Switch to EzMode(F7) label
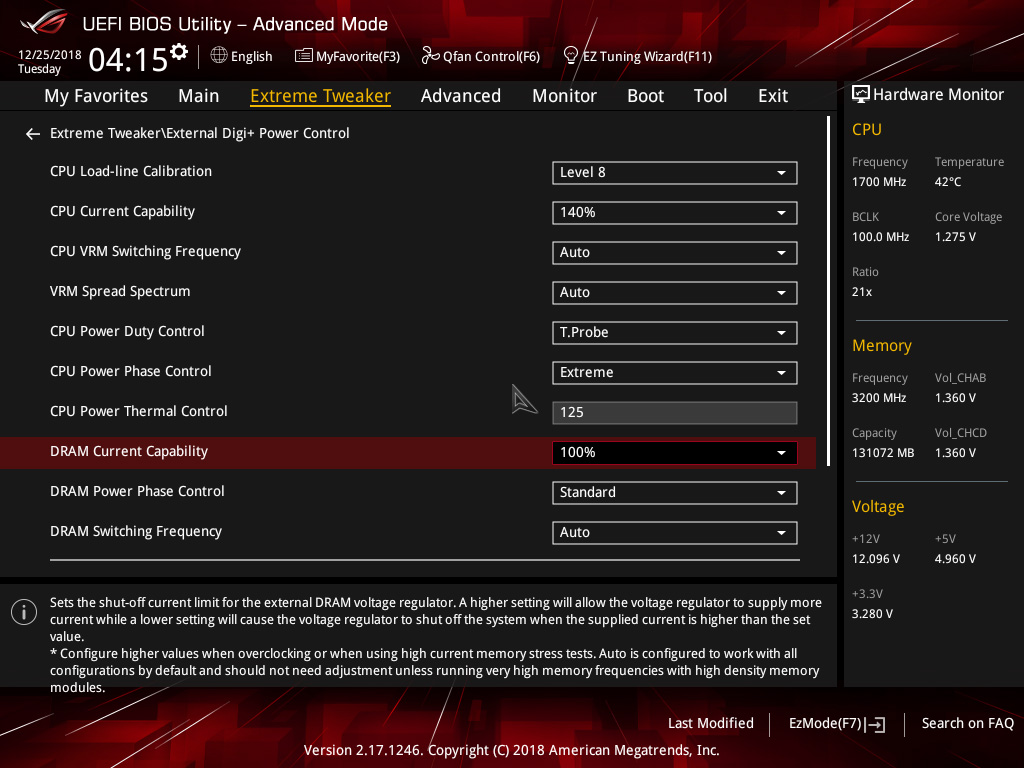This screenshot has width=1024, height=768. pos(825,724)
